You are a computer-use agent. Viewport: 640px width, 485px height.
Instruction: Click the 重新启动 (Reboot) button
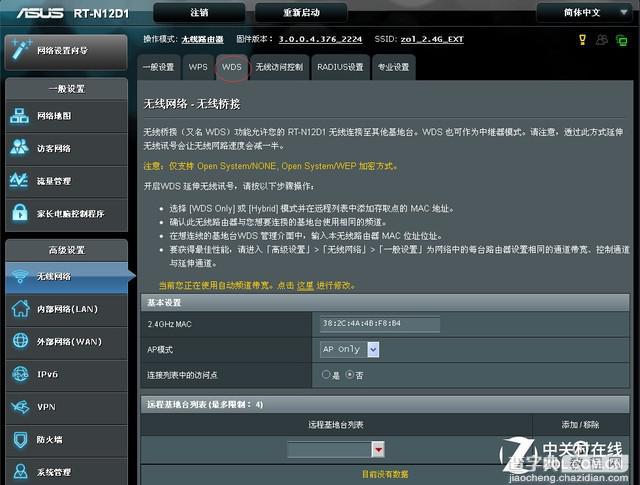coord(301,13)
